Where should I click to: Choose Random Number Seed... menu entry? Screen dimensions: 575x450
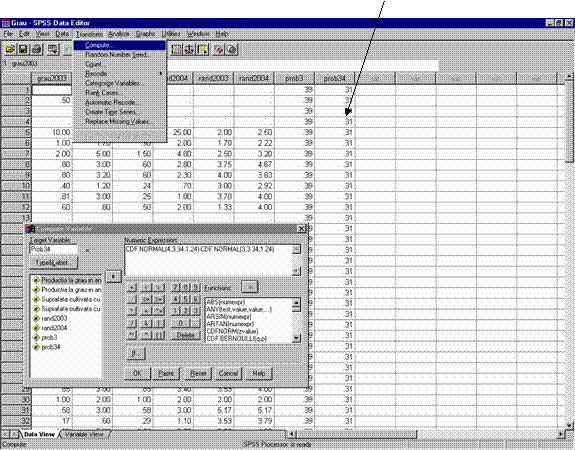coord(120,55)
